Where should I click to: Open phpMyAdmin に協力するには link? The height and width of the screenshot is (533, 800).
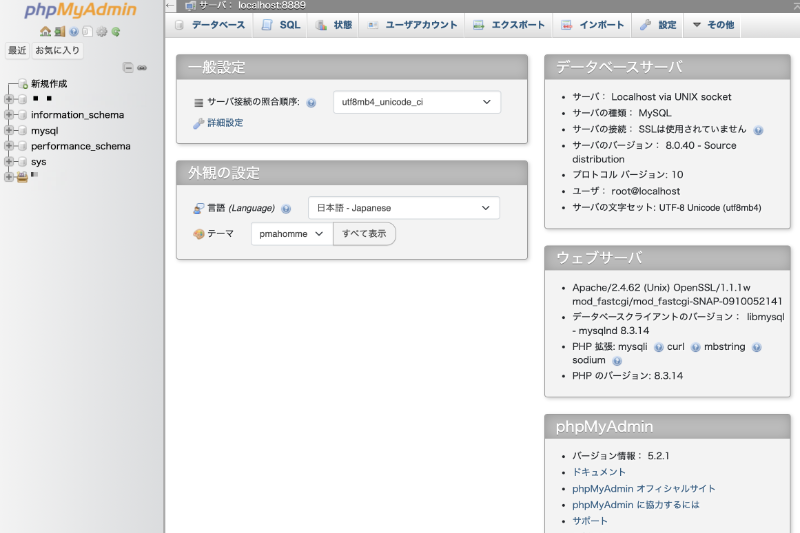click(636, 504)
